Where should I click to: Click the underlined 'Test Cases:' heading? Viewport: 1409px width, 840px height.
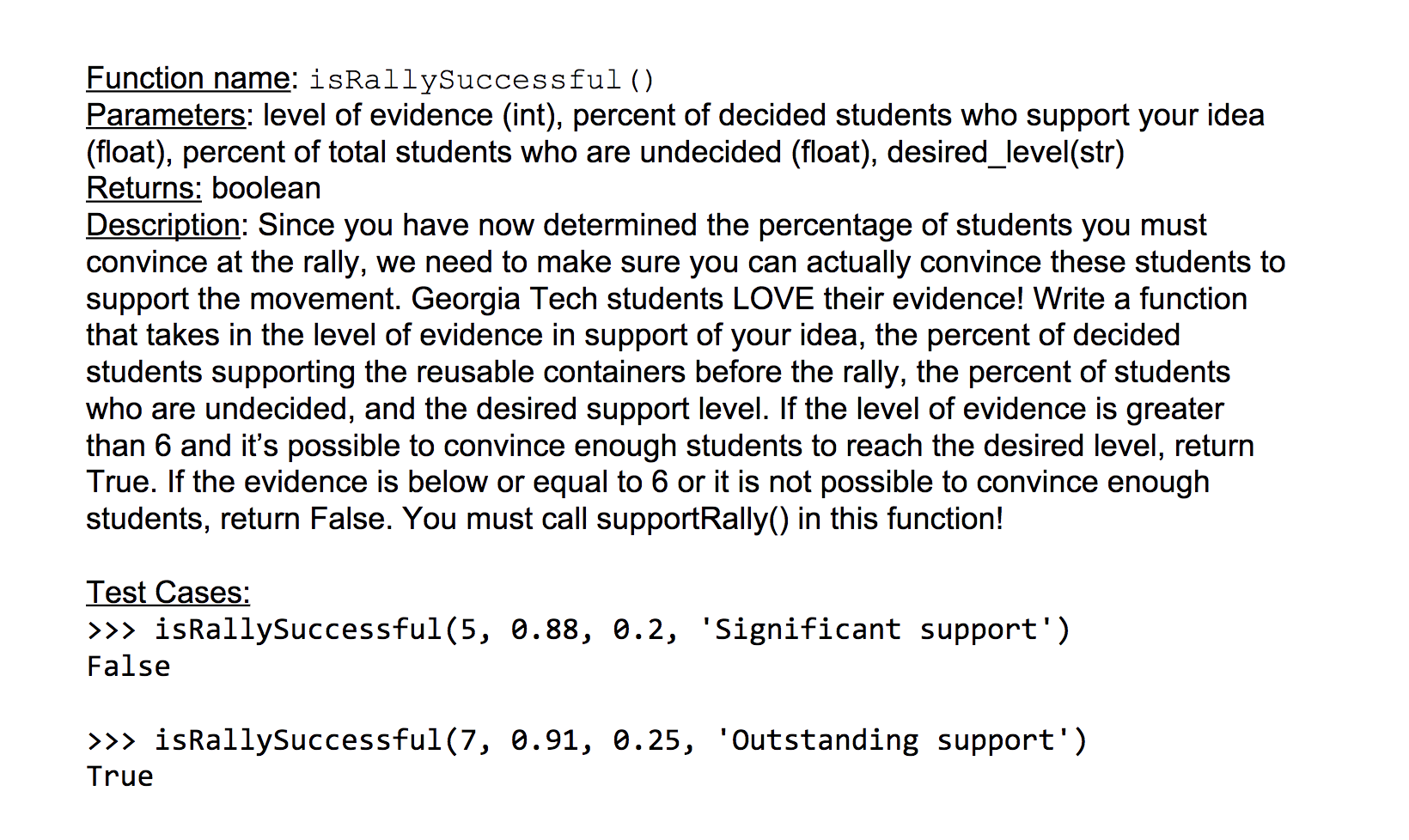click(x=168, y=593)
